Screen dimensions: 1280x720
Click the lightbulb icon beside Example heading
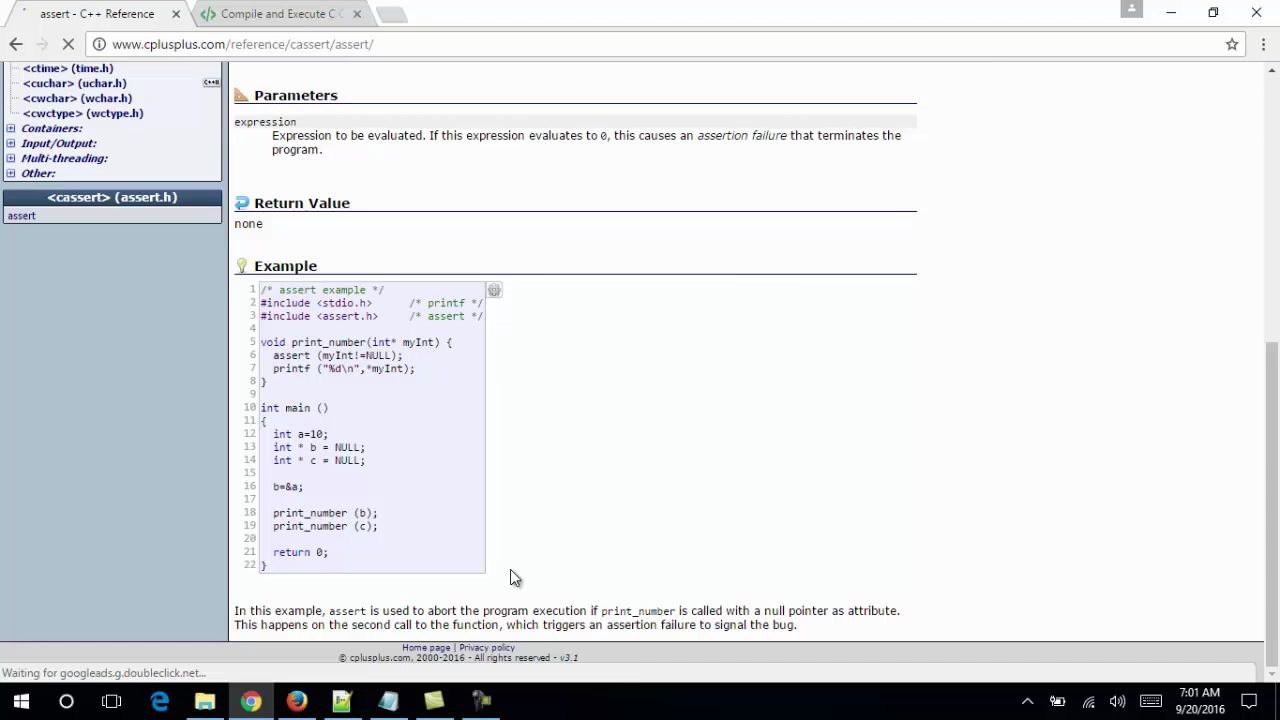click(x=239, y=265)
